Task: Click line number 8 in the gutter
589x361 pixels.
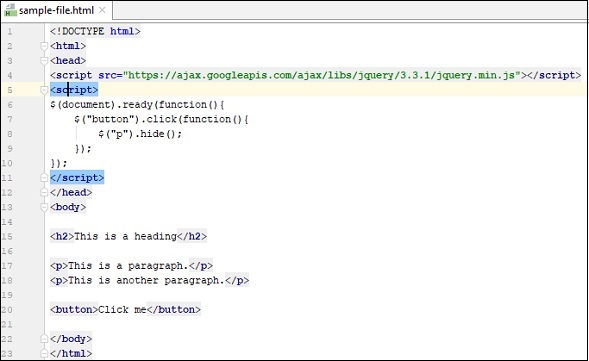Action: [10, 134]
